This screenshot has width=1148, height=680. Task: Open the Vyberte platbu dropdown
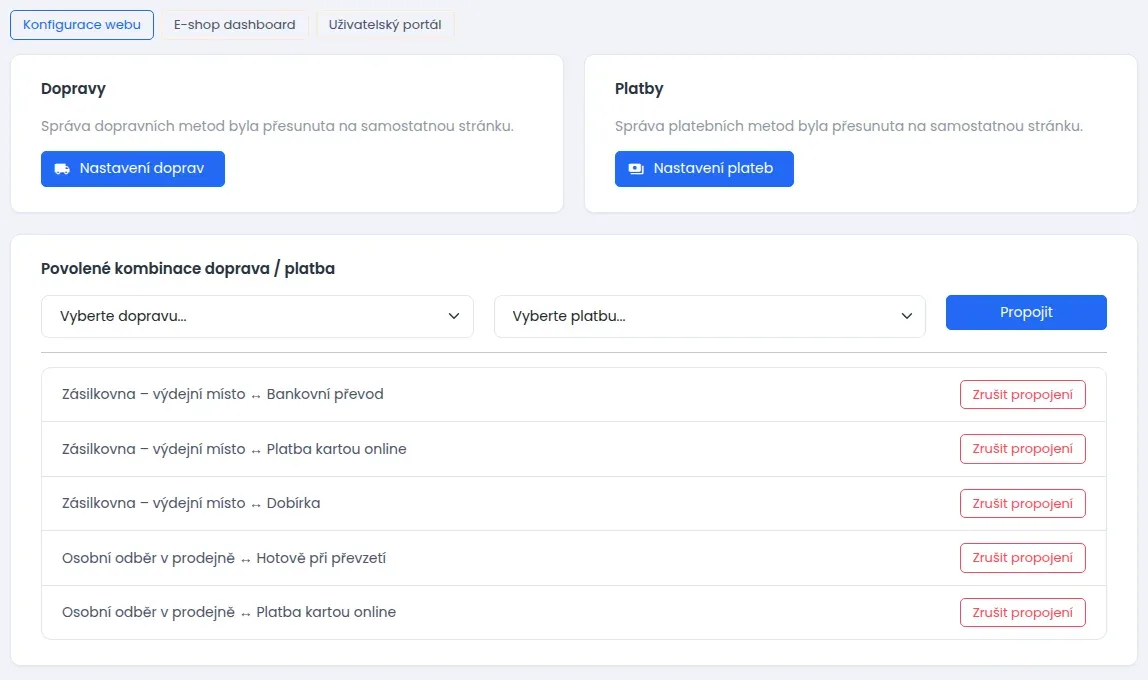tap(709, 316)
